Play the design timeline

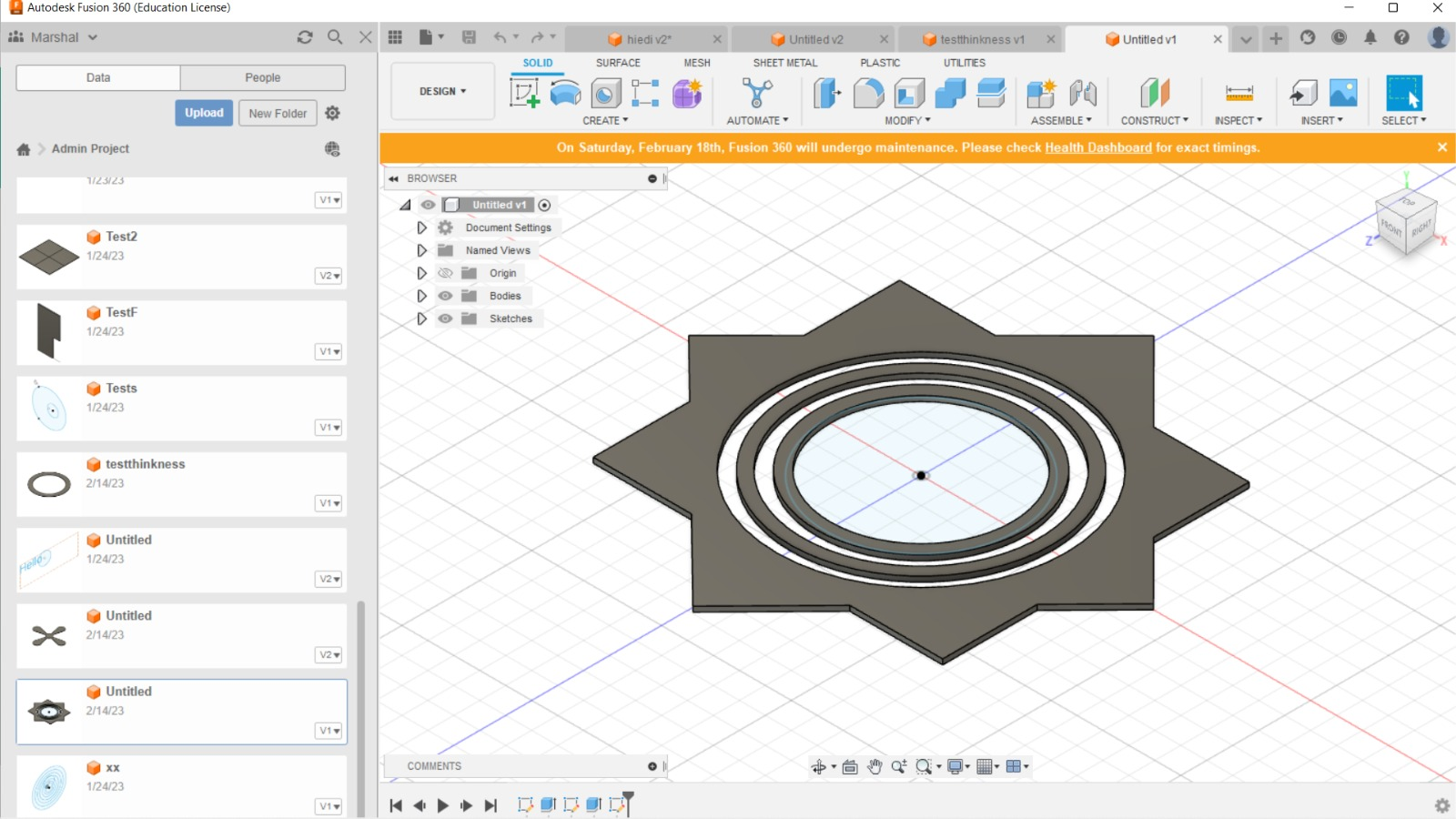(442, 805)
